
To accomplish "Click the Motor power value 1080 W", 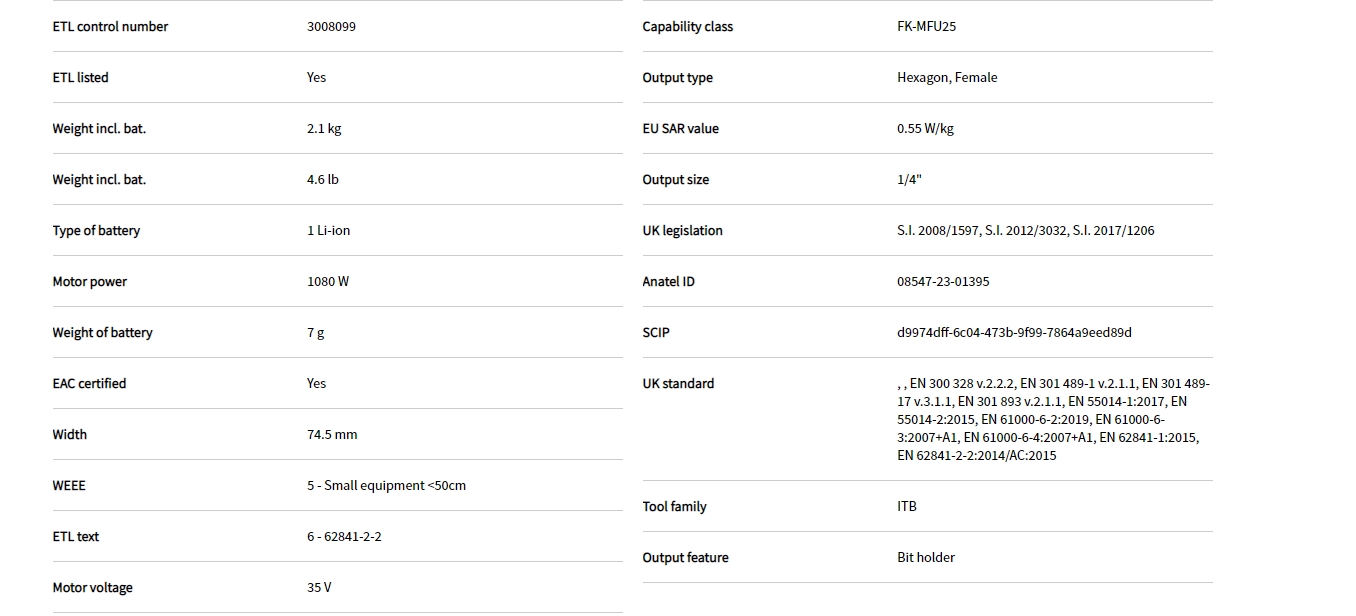I will pyautogui.click(x=328, y=282).
